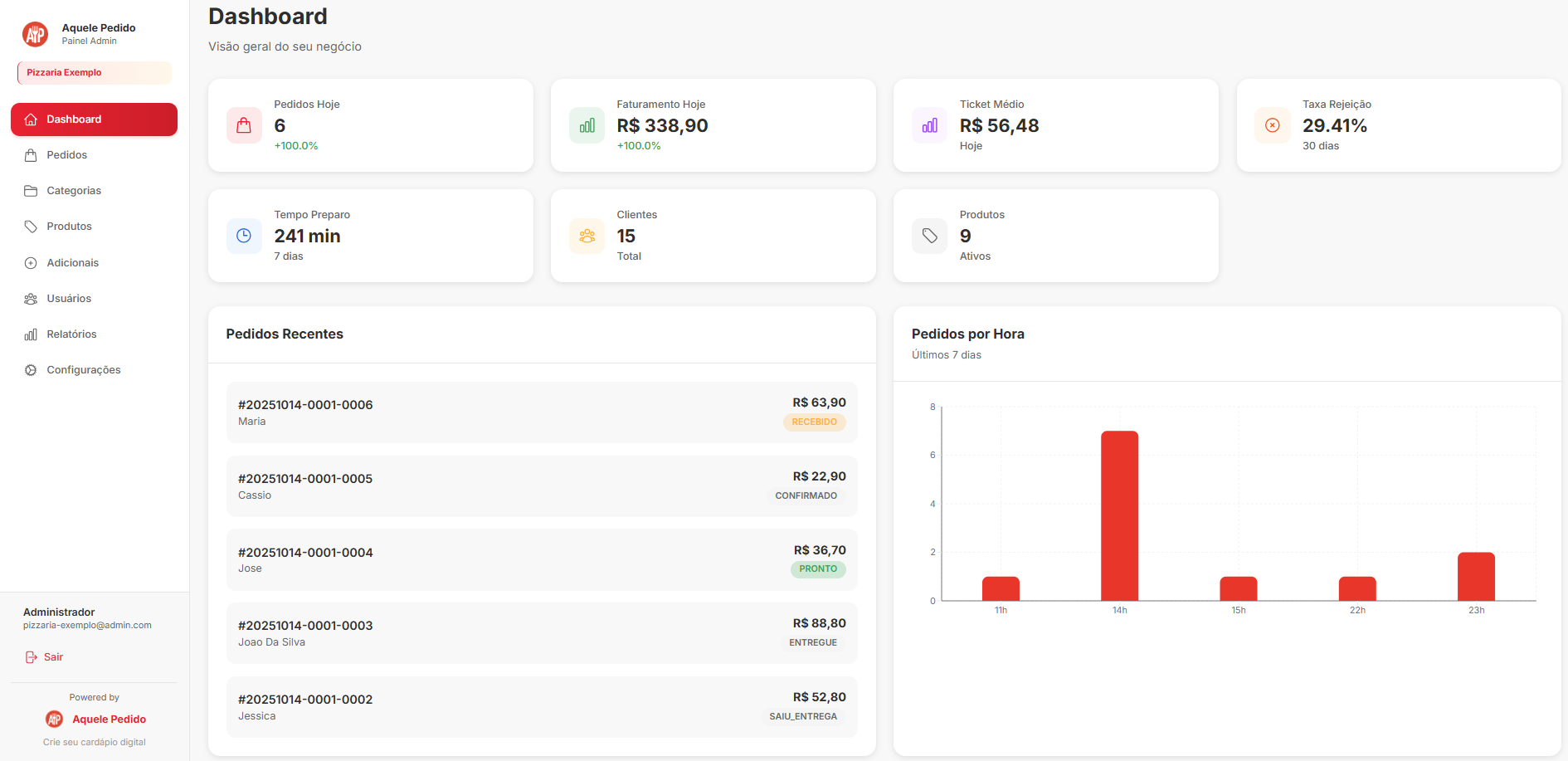
Task: Open the Pedidos section from sidebar
Action: point(66,154)
